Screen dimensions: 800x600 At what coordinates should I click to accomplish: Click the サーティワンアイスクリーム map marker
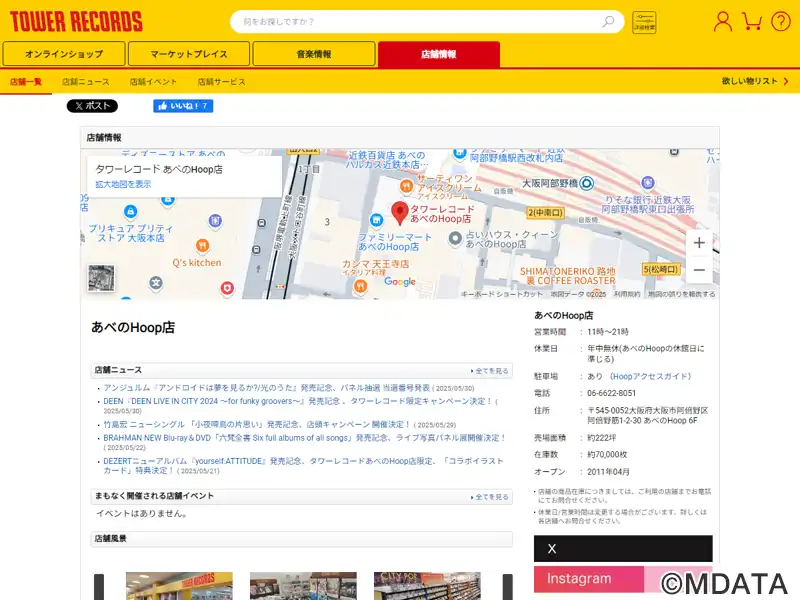[x=407, y=186]
